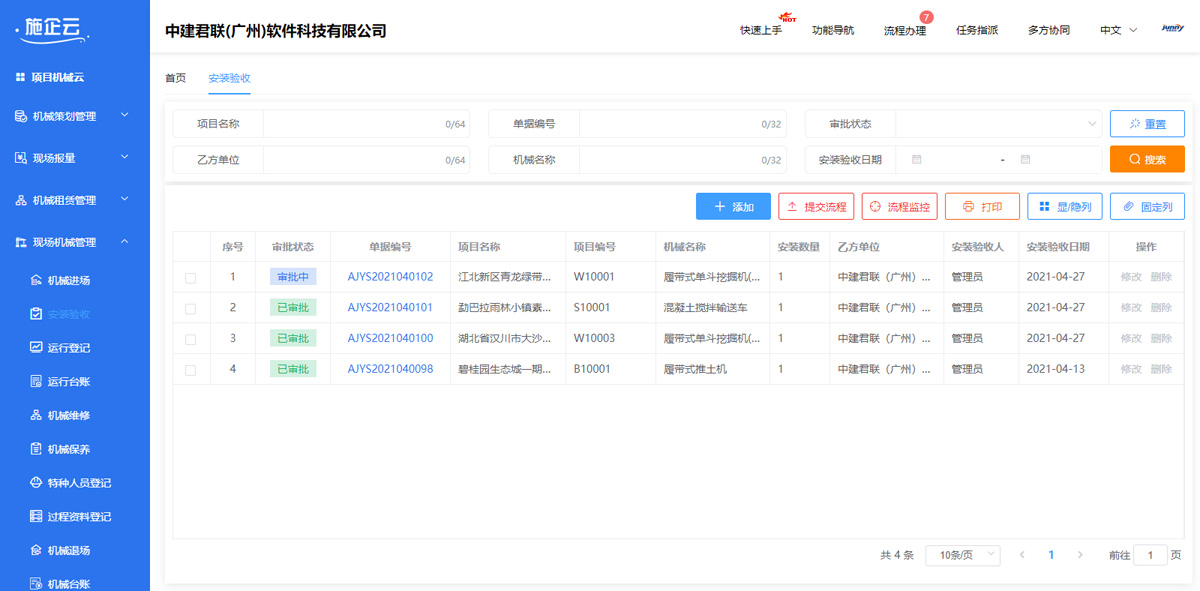
Task: Click the red 7 notification badge
Action: tap(926, 17)
